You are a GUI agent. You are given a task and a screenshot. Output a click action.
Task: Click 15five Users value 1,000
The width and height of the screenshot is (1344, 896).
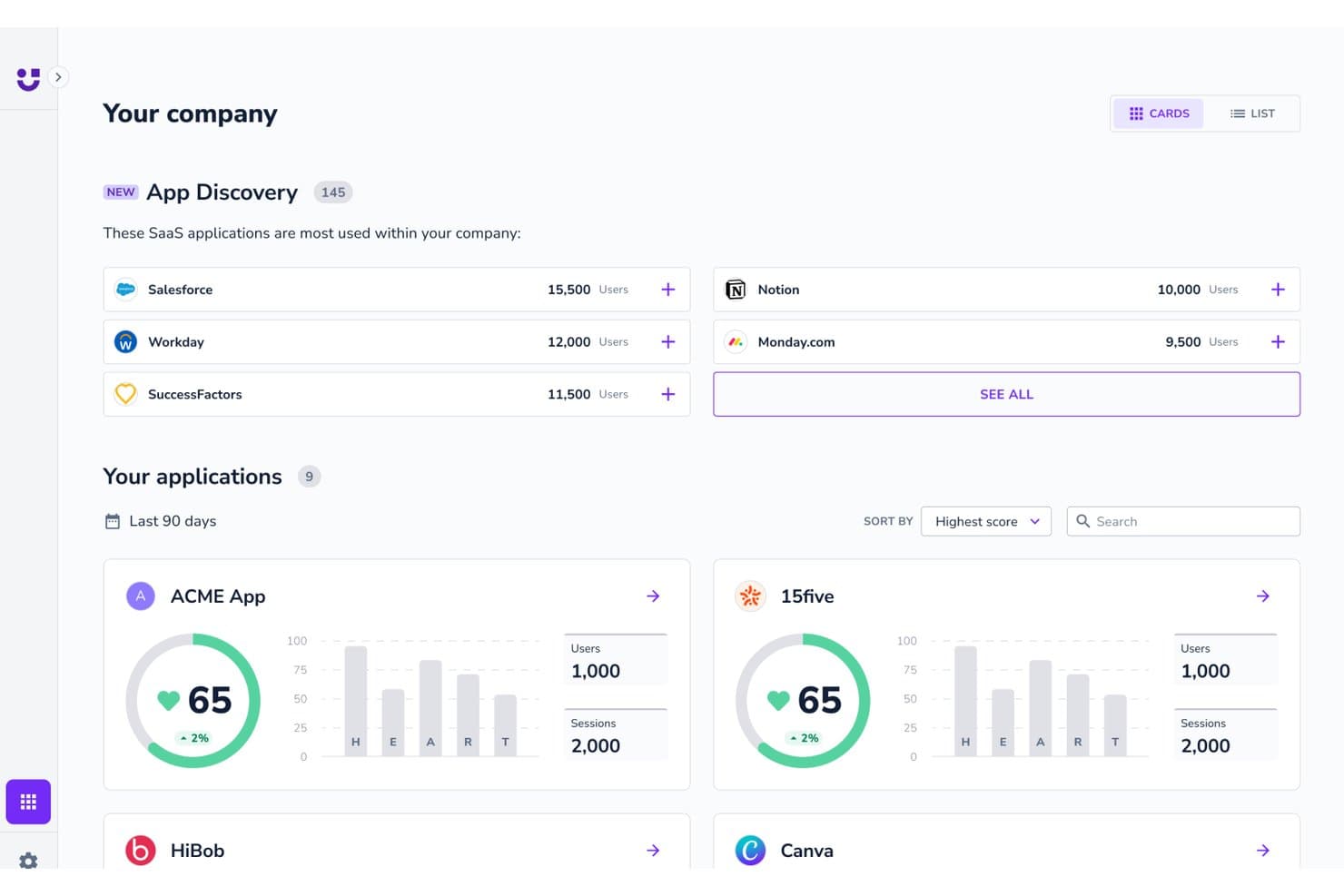tap(1205, 671)
